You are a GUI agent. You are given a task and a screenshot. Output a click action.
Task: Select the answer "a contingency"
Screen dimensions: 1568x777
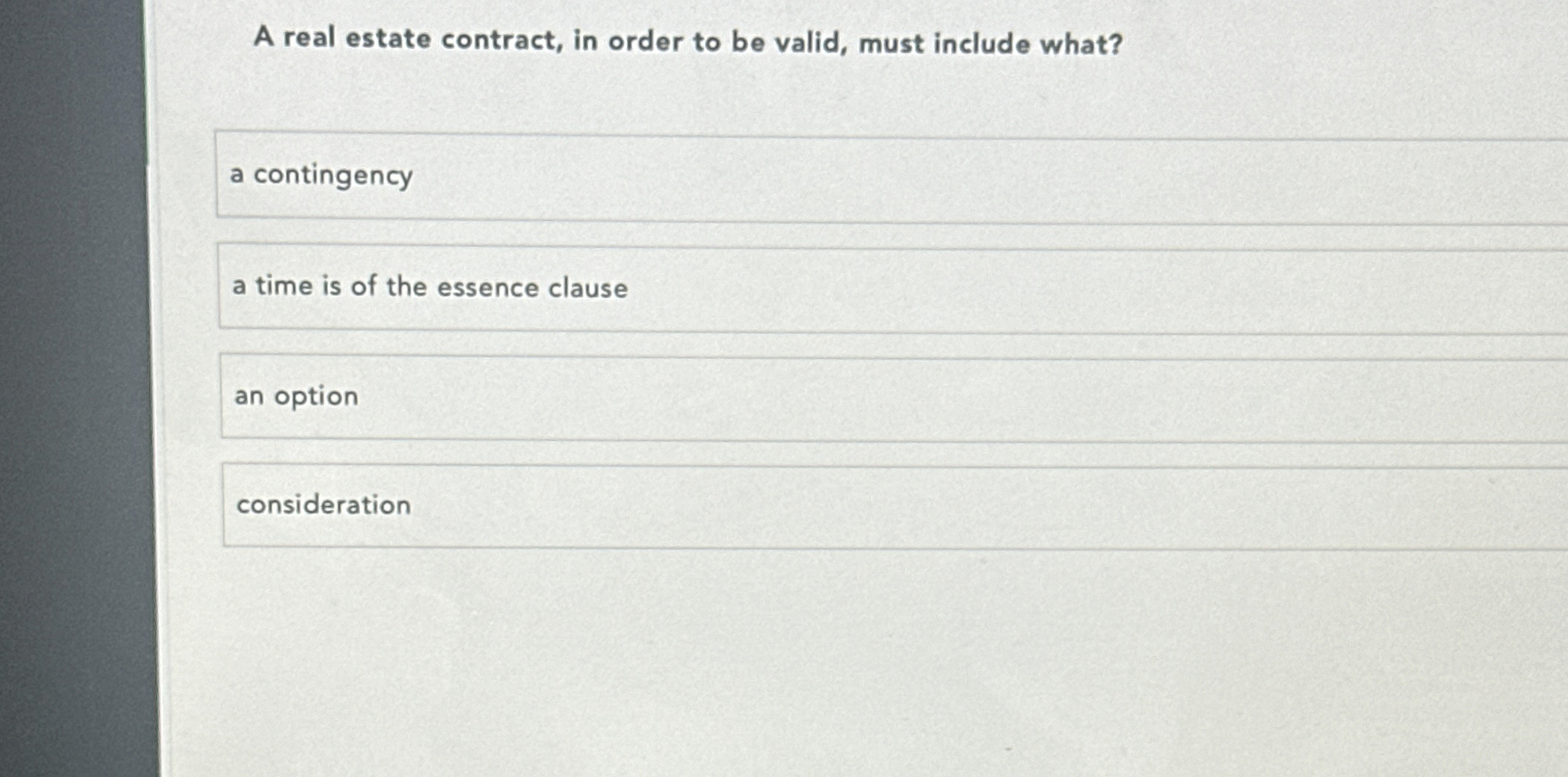[x=792, y=175]
